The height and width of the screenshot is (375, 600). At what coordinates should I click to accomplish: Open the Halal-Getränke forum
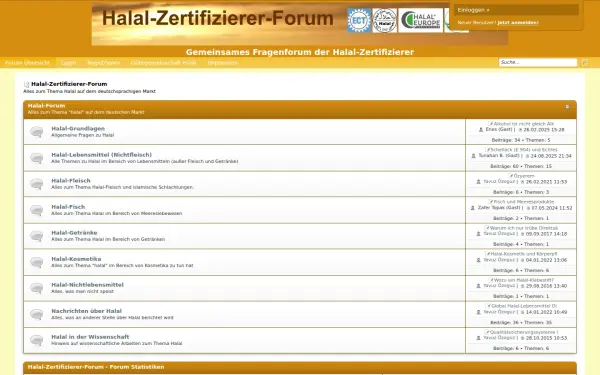tap(74, 233)
